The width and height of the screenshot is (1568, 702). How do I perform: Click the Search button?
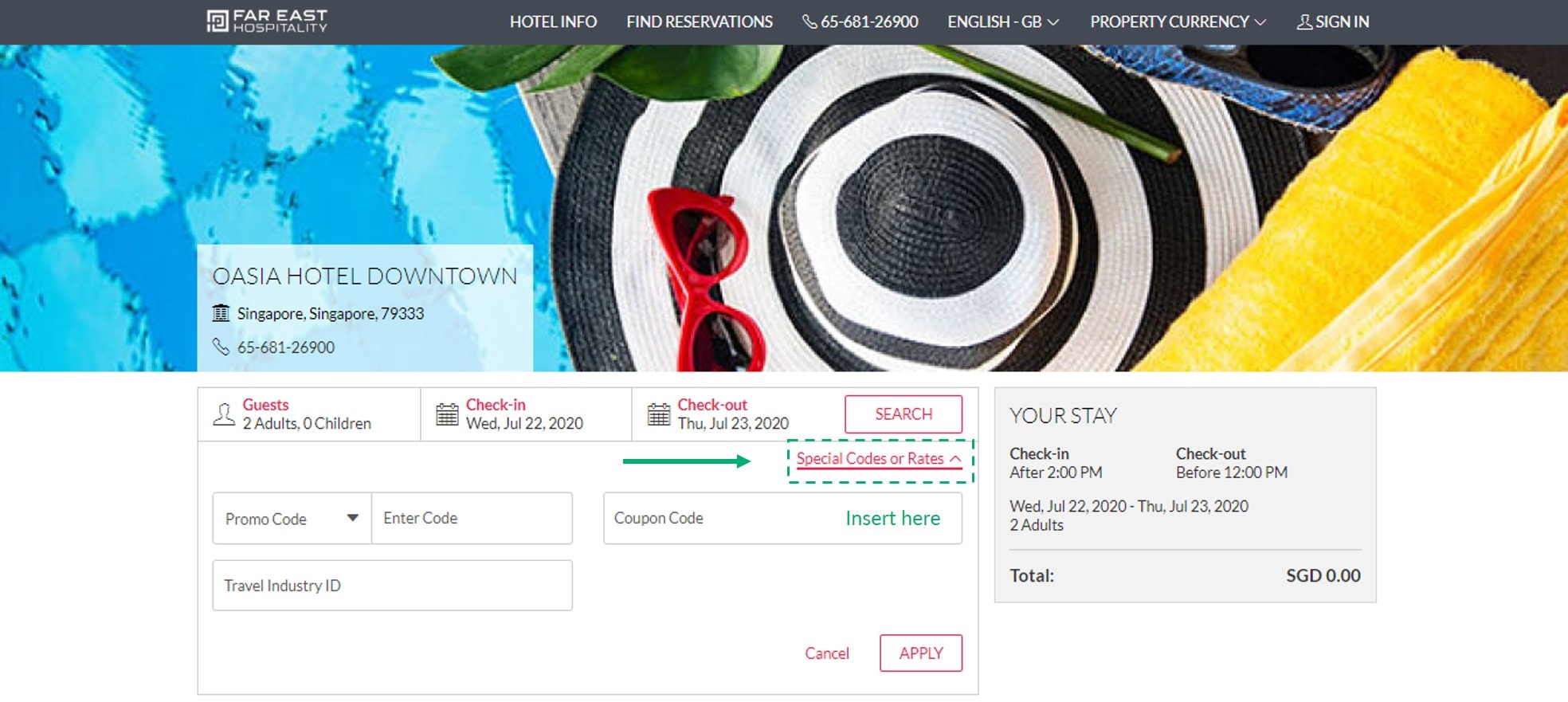pos(904,414)
